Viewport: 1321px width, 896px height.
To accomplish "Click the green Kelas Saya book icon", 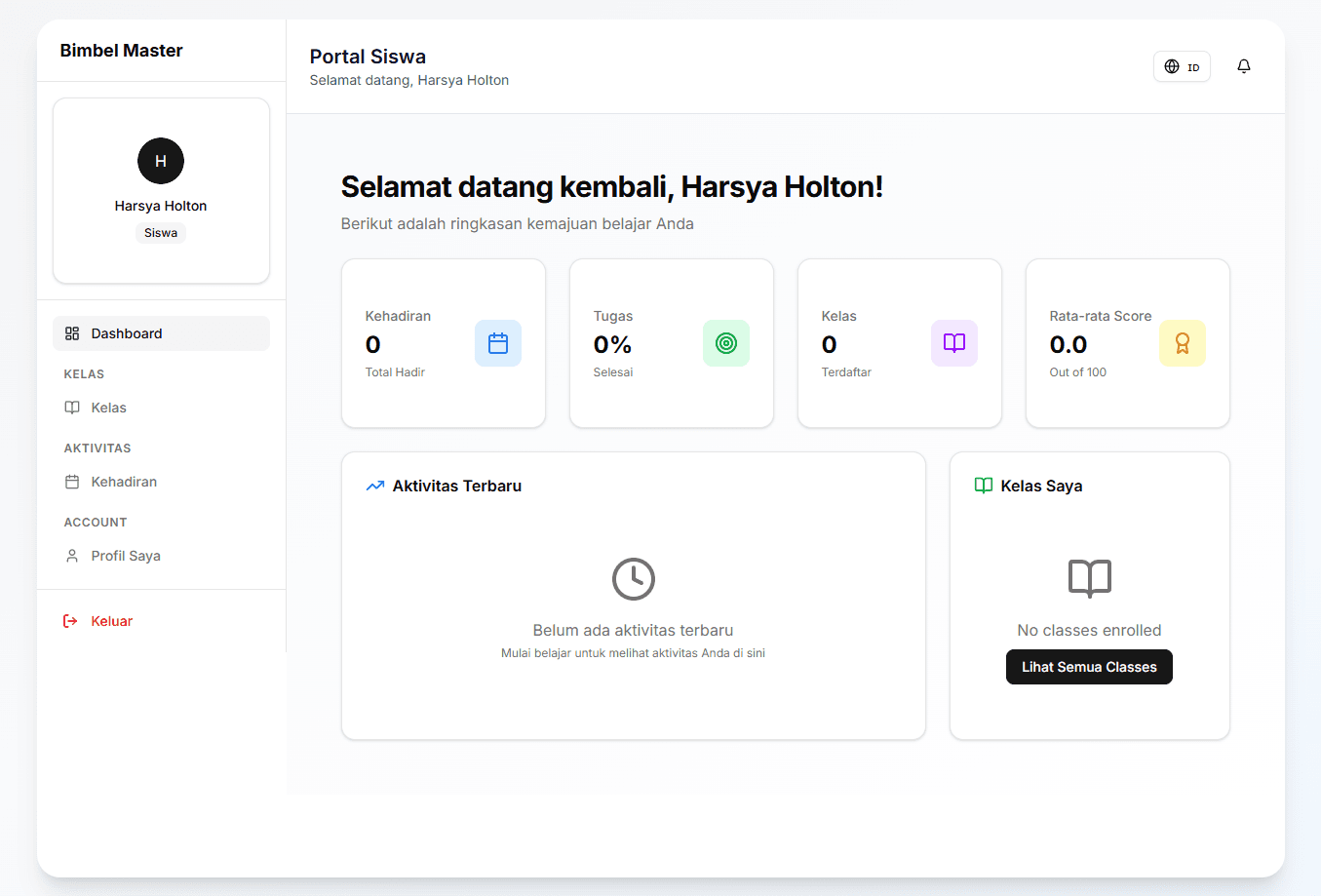I will 983,486.
